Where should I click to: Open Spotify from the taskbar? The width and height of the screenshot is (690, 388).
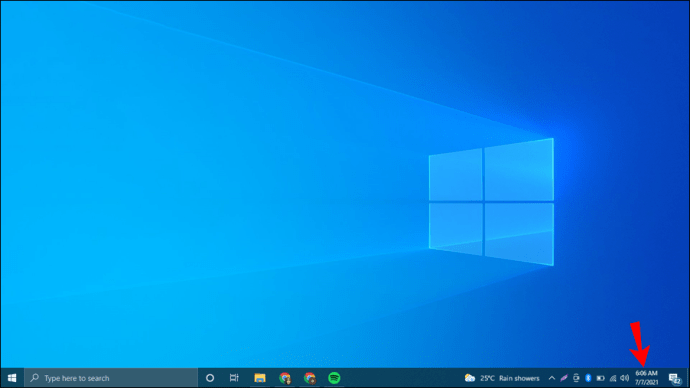coord(334,378)
